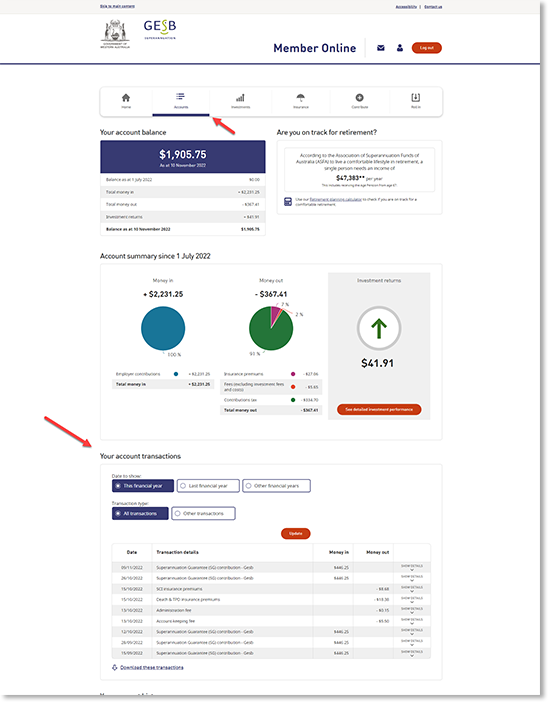Click the Transaction details column header
The image size is (550, 705).
178,554
